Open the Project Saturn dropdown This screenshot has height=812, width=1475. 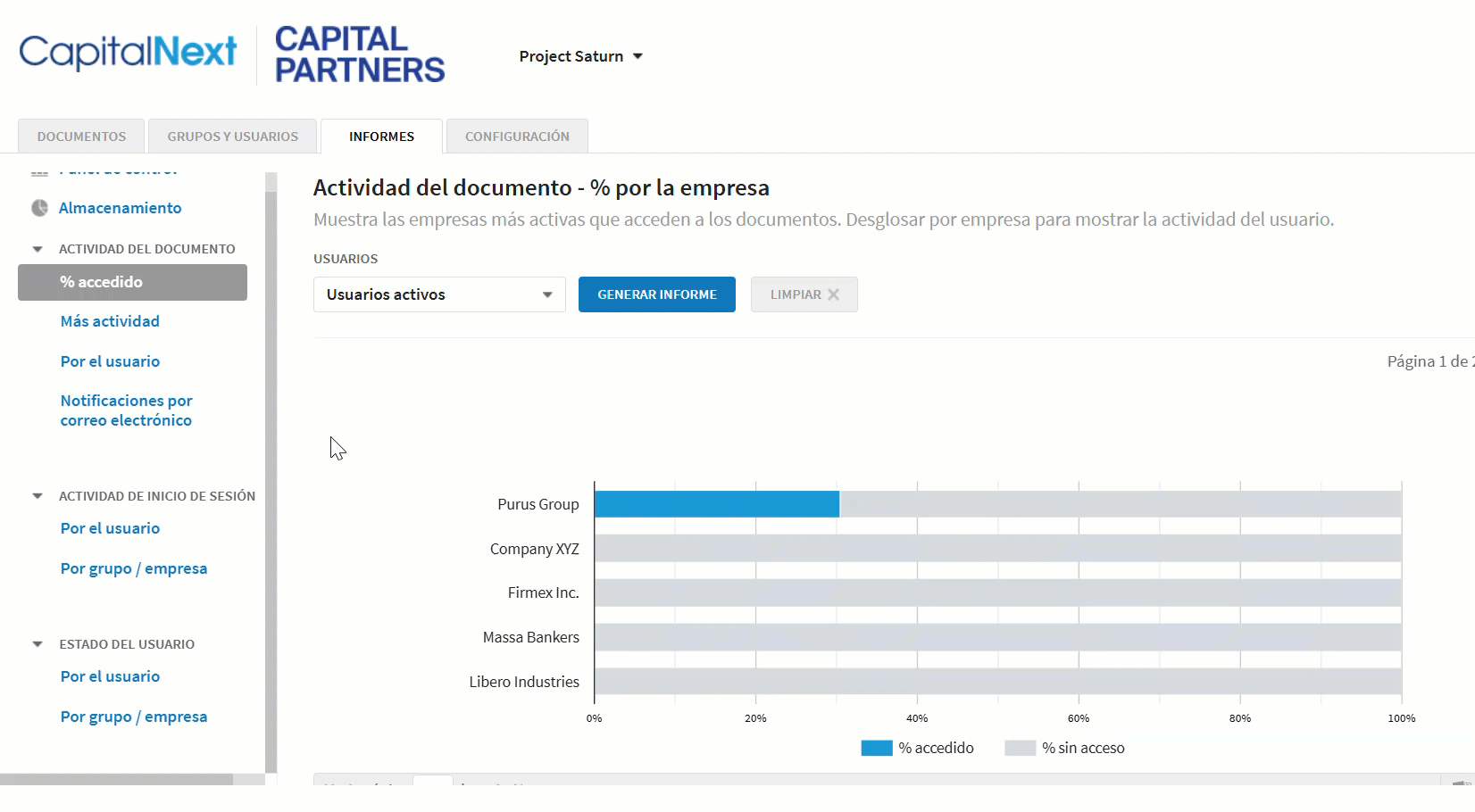(581, 56)
